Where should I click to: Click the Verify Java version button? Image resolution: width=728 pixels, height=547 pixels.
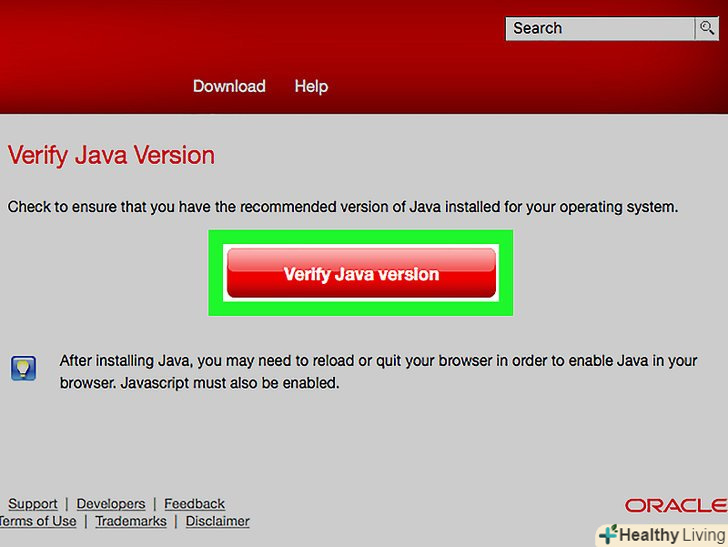[361, 273]
